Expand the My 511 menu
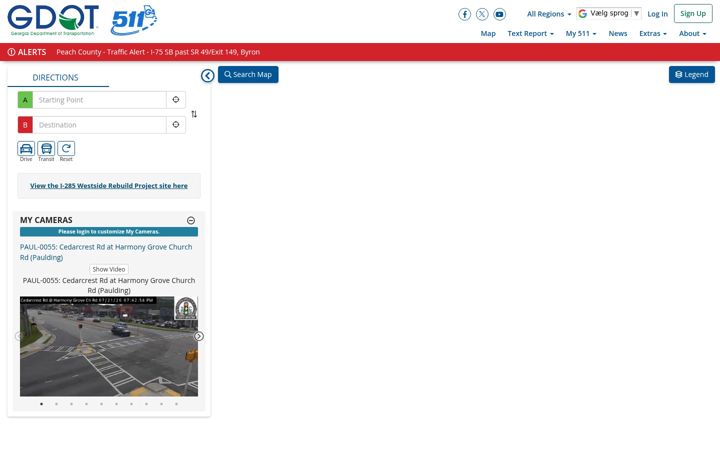Viewport: 720px width, 450px height. click(x=581, y=34)
